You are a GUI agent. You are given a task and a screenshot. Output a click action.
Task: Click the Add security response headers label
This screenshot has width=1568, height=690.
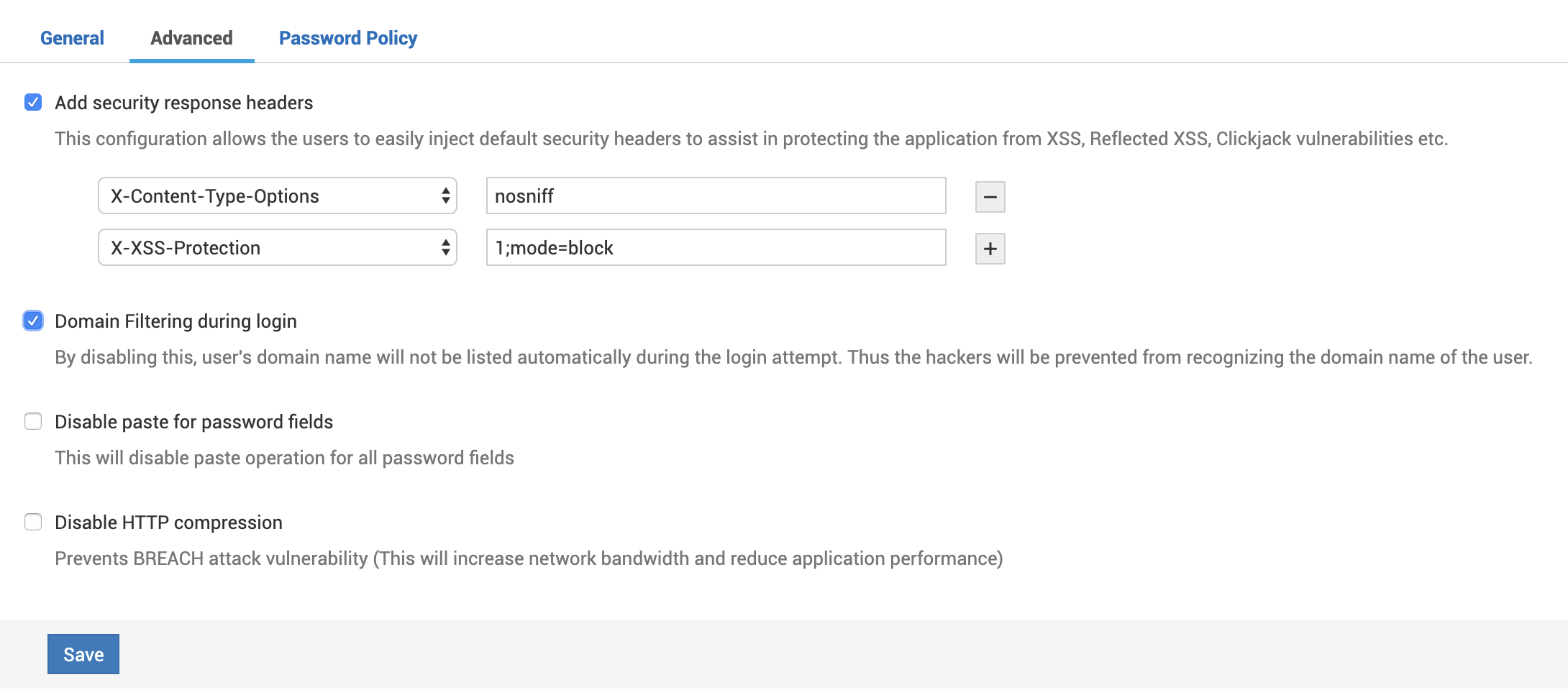pyautogui.click(x=184, y=103)
